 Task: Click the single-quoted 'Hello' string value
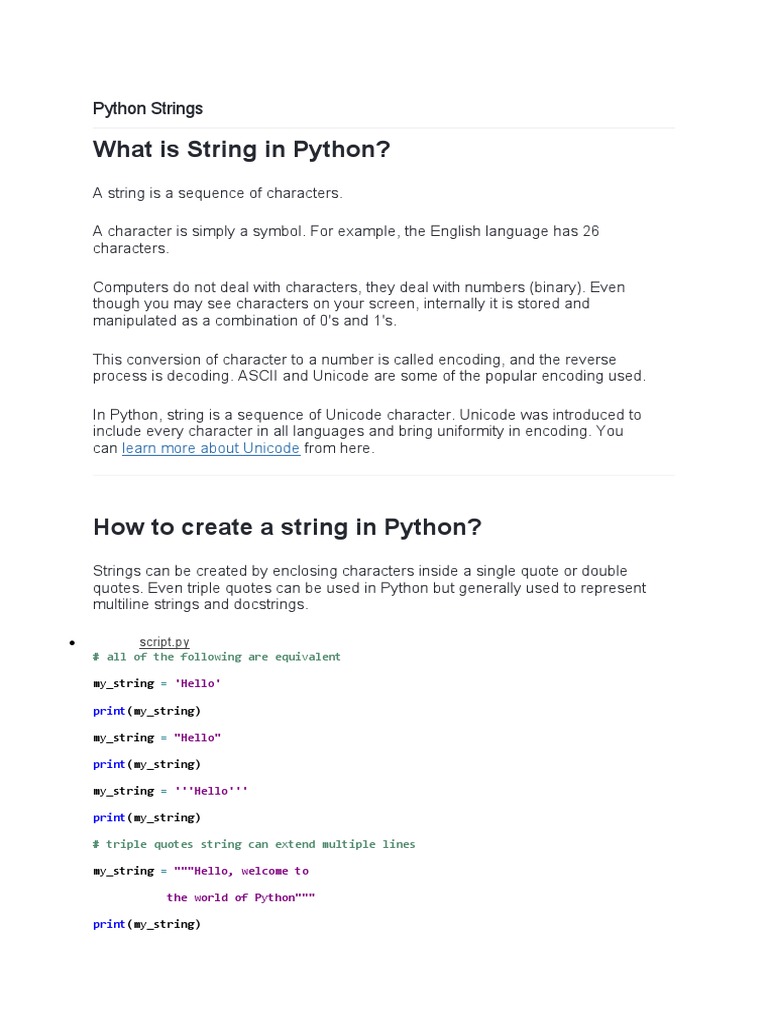pos(197,684)
